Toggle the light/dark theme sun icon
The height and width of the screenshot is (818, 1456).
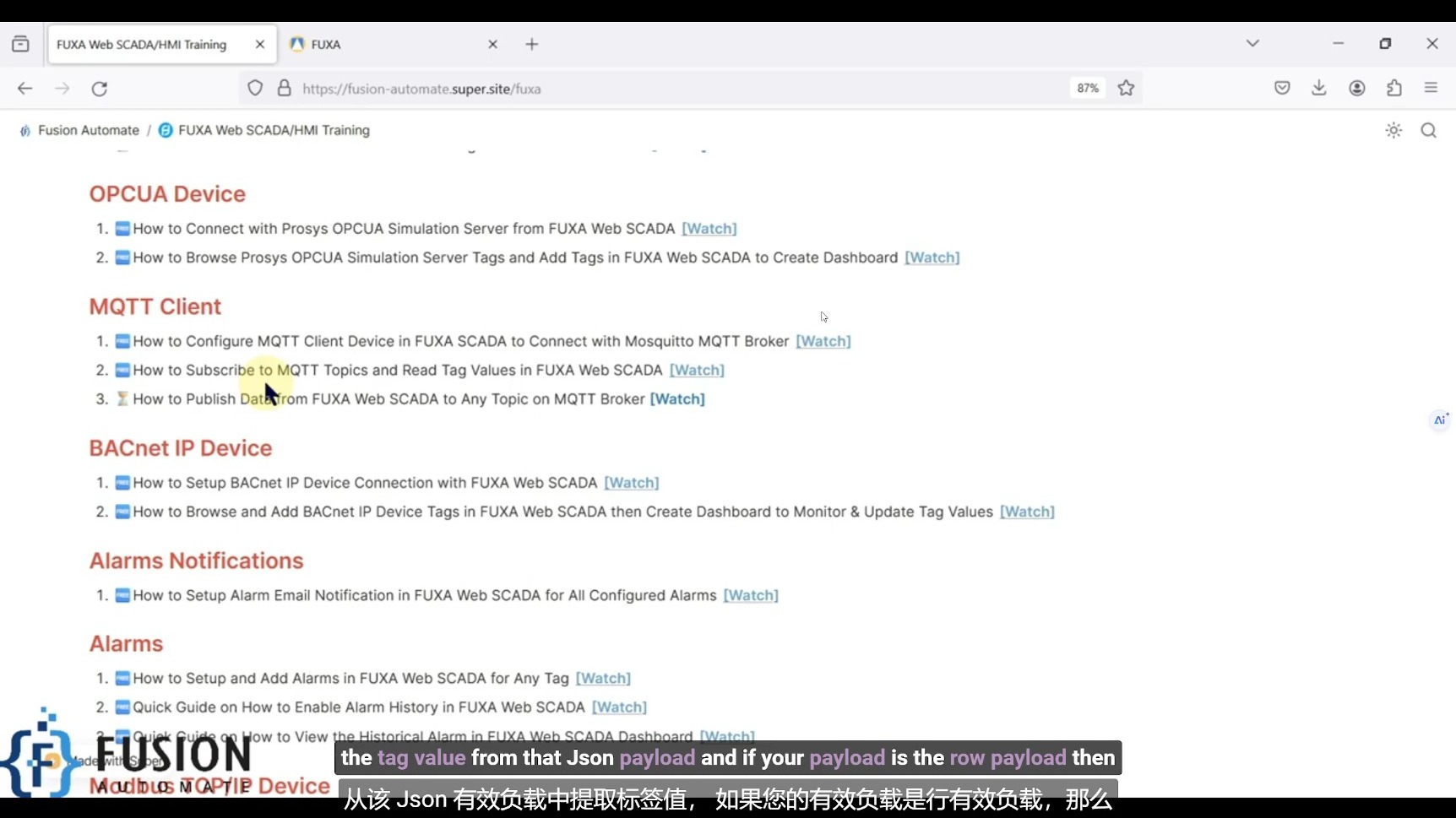pyautogui.click(x=1394, y=130)
